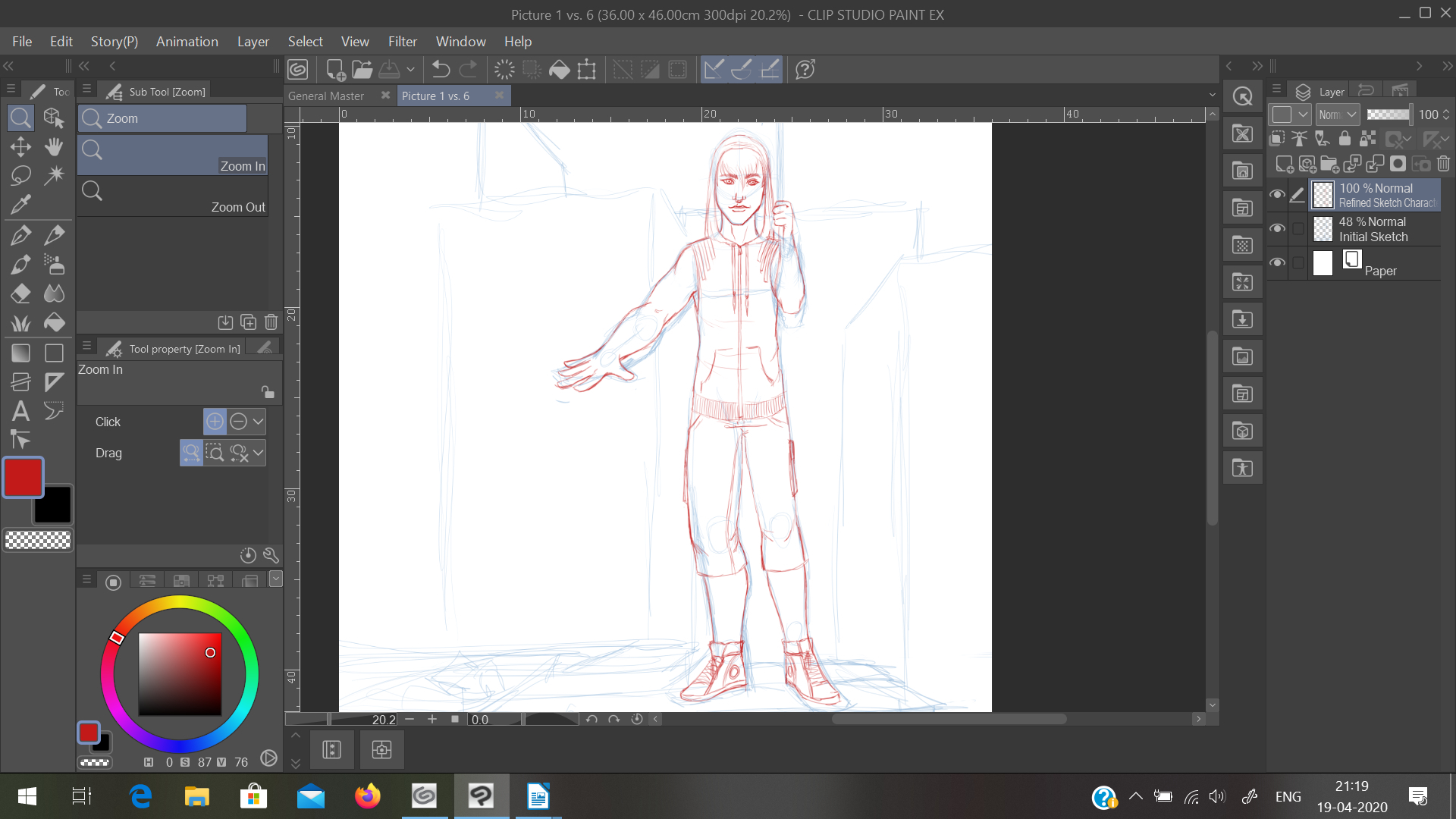Toggle Paper layer visibility
This screenshot has height=819, width=1456.
(1277, 263)
